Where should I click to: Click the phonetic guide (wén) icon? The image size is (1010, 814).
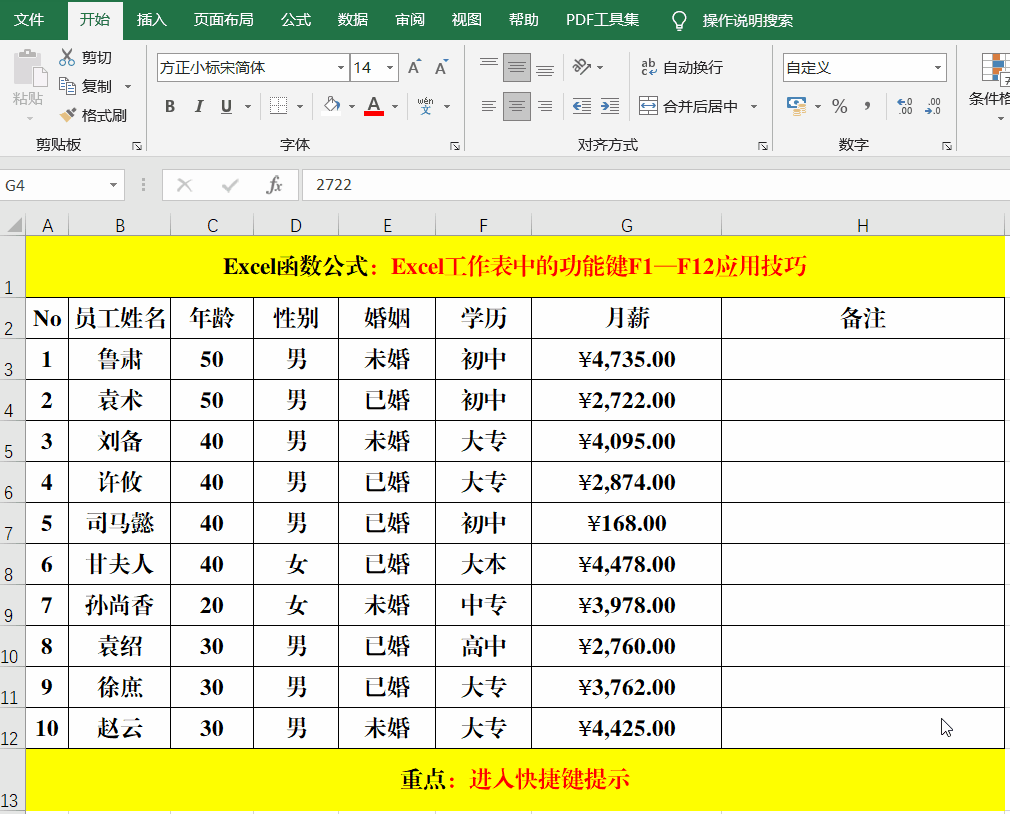pyautogui.click(x=425, y=106)
